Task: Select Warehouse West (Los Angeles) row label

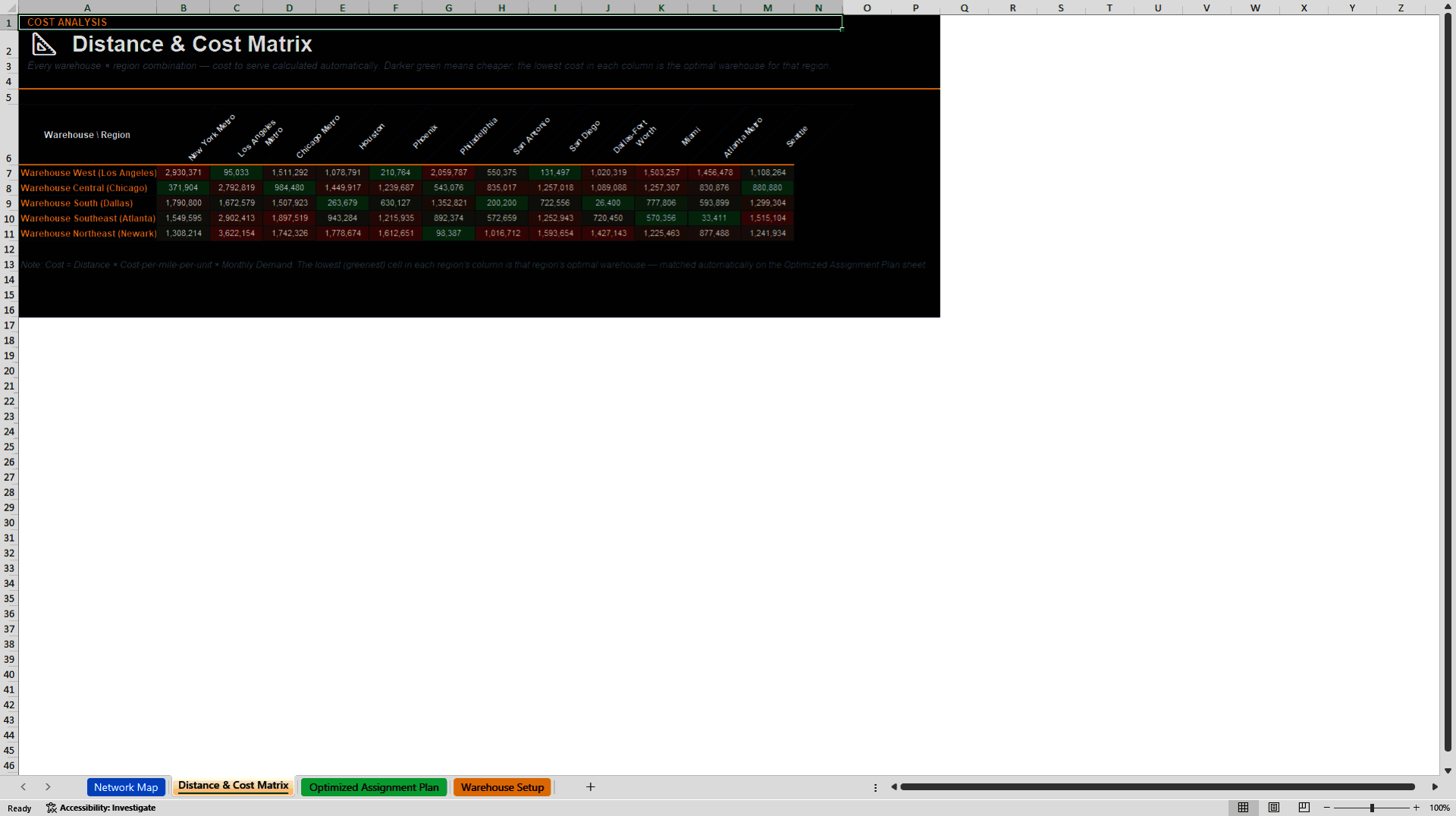Action: [88, 173]
